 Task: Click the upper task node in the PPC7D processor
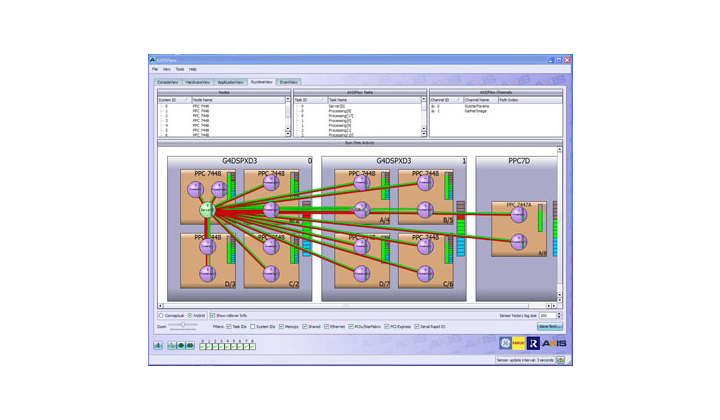pyautogui.click(x=518, y=214)
